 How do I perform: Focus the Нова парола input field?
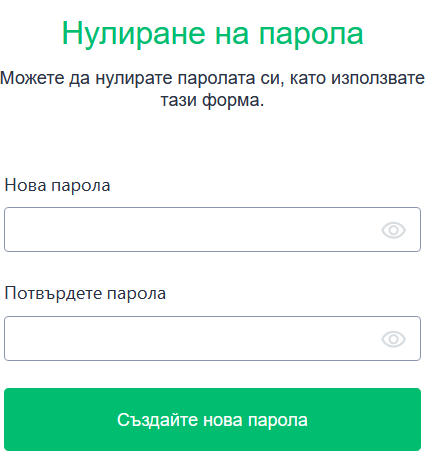(212, 230)
